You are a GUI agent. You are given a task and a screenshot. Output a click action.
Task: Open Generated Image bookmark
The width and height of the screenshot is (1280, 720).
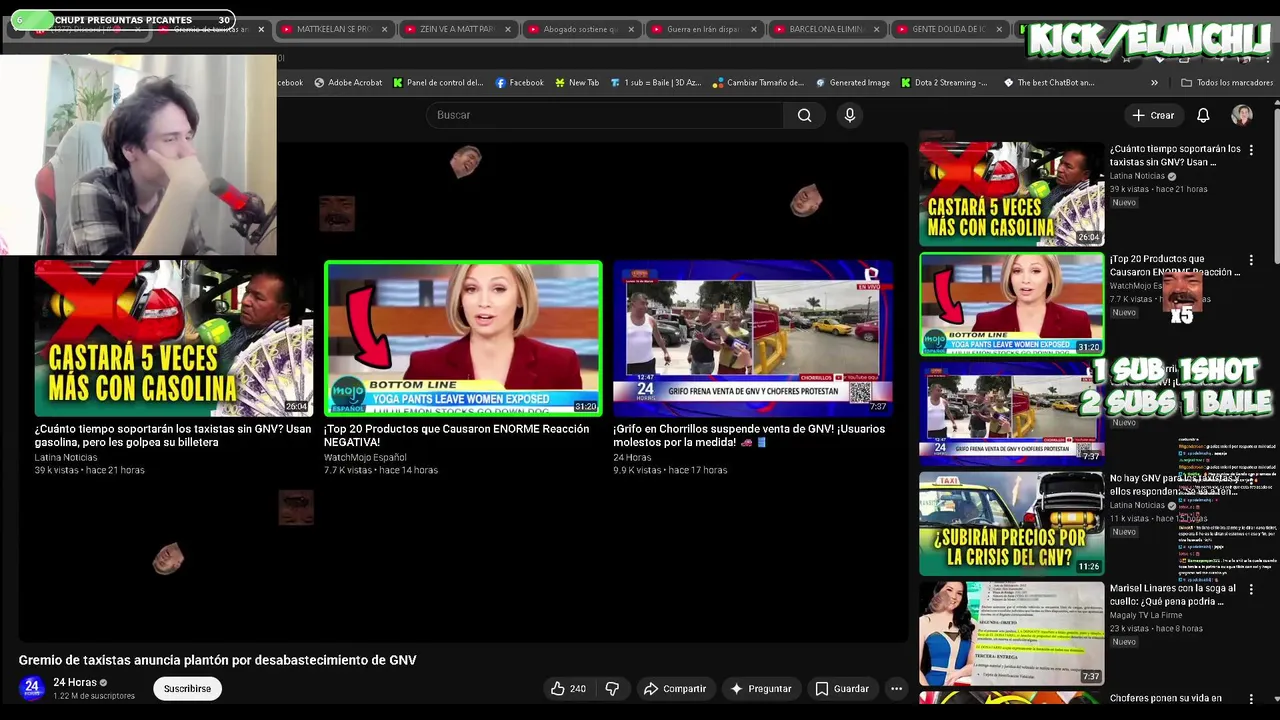(852, 83)
